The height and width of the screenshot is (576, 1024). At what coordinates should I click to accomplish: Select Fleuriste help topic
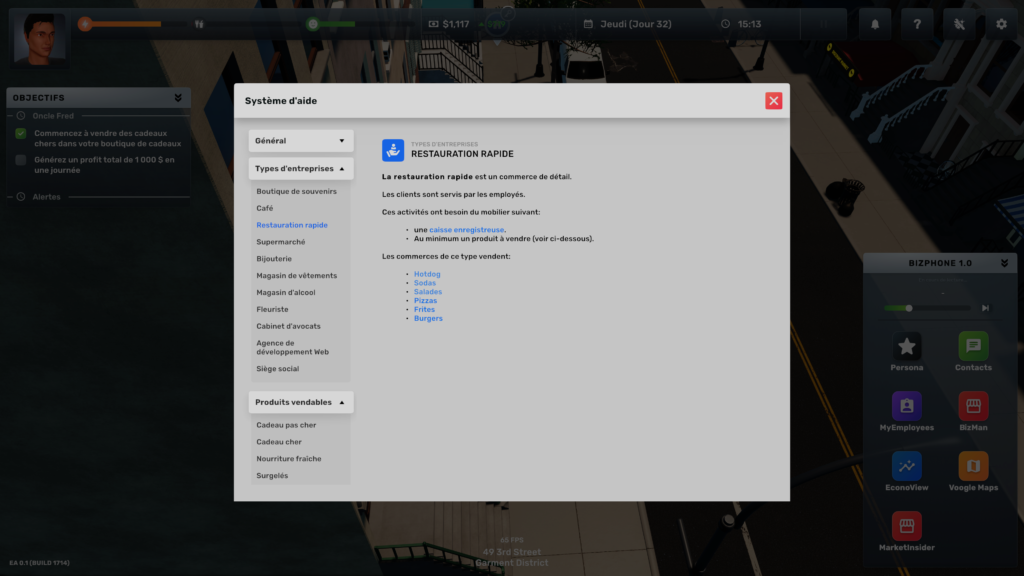272,310
